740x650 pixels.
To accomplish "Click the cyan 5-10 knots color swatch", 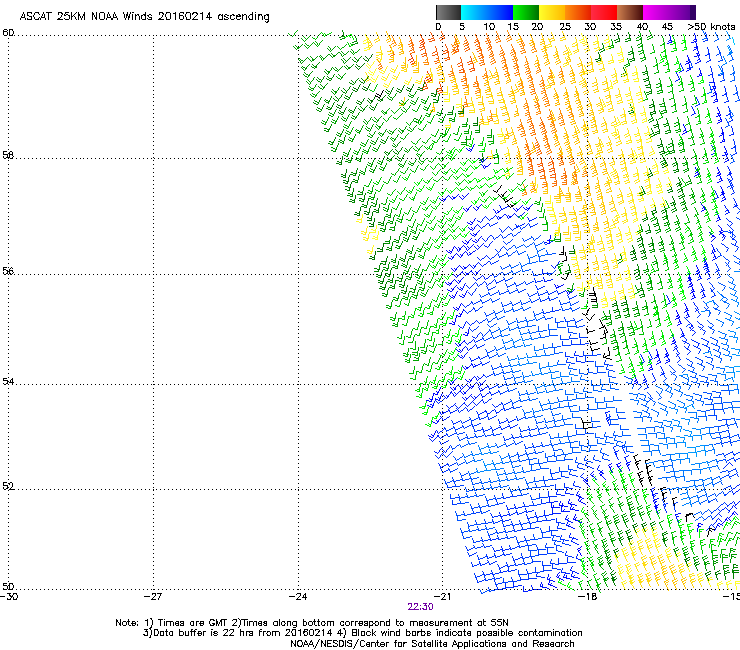I will click(x=474, y=12).
